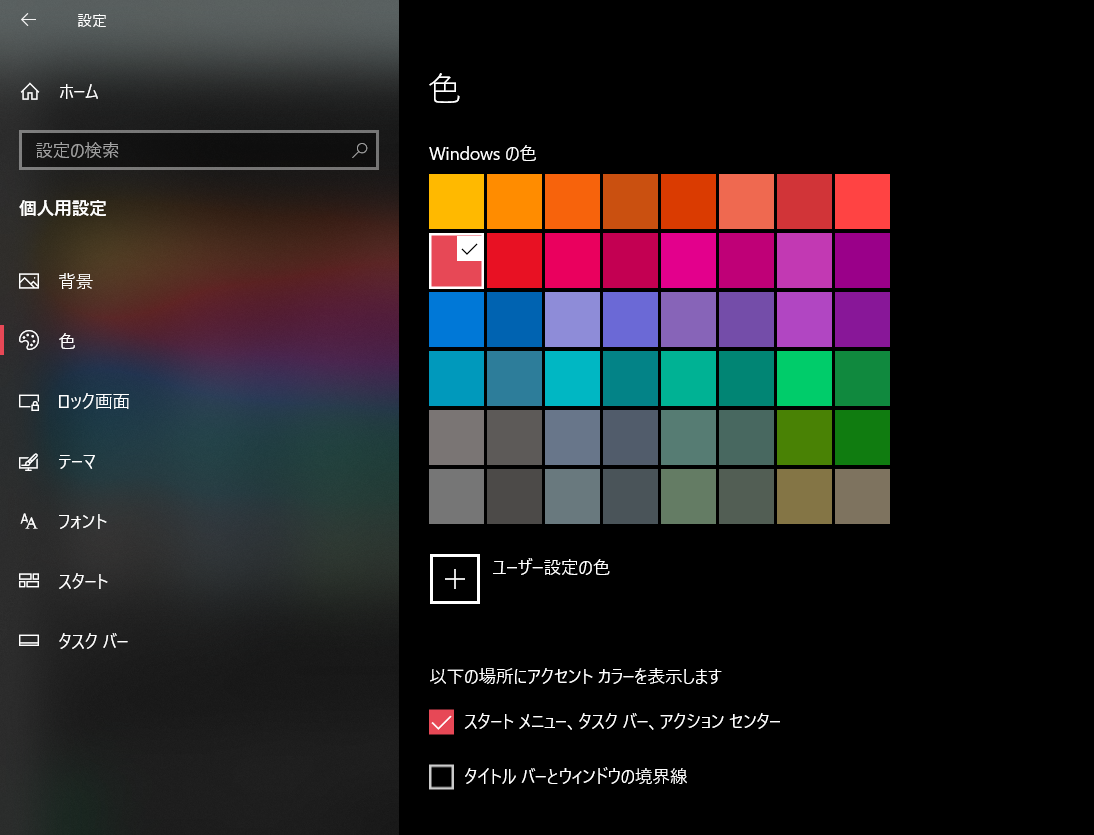Choose the dark green swatch ending the fifth row
Viewport: 1094px width, 835px height.
coord(862,437)
